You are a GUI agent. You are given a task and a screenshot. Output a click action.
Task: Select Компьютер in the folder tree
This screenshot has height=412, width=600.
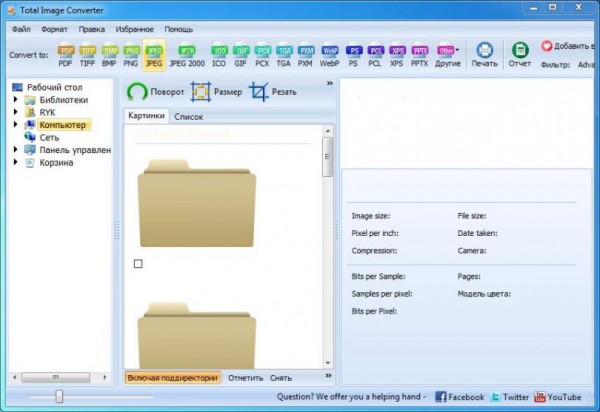click(63, 125)
